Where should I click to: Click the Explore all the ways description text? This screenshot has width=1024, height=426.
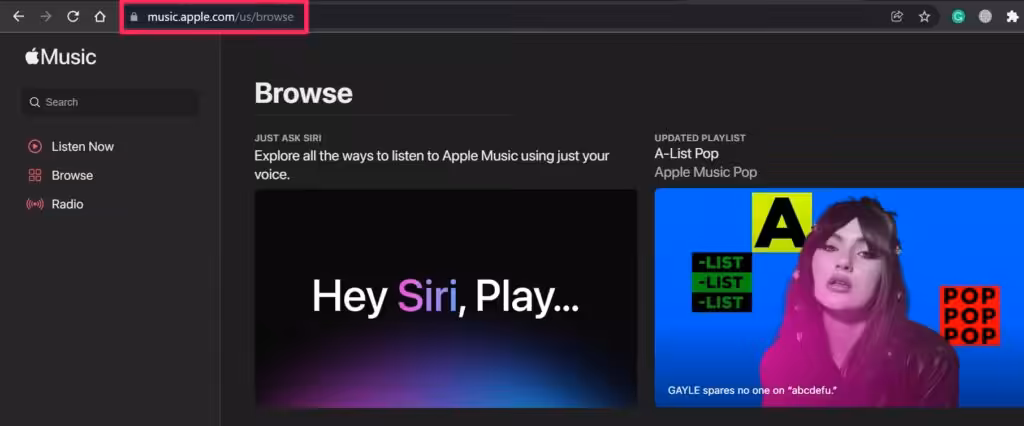point(432,165)
